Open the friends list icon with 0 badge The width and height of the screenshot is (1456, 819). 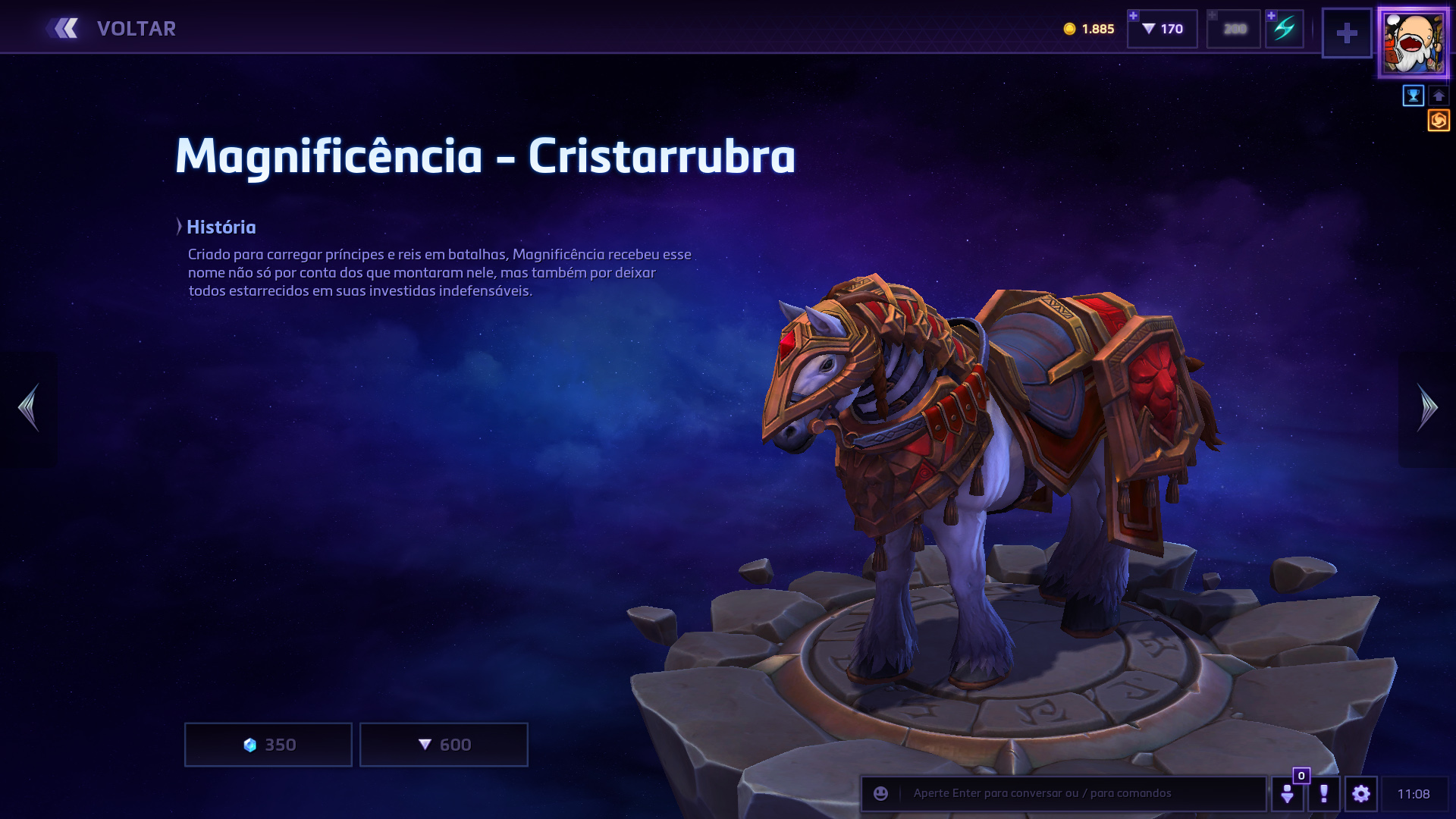coord(1287,793)
